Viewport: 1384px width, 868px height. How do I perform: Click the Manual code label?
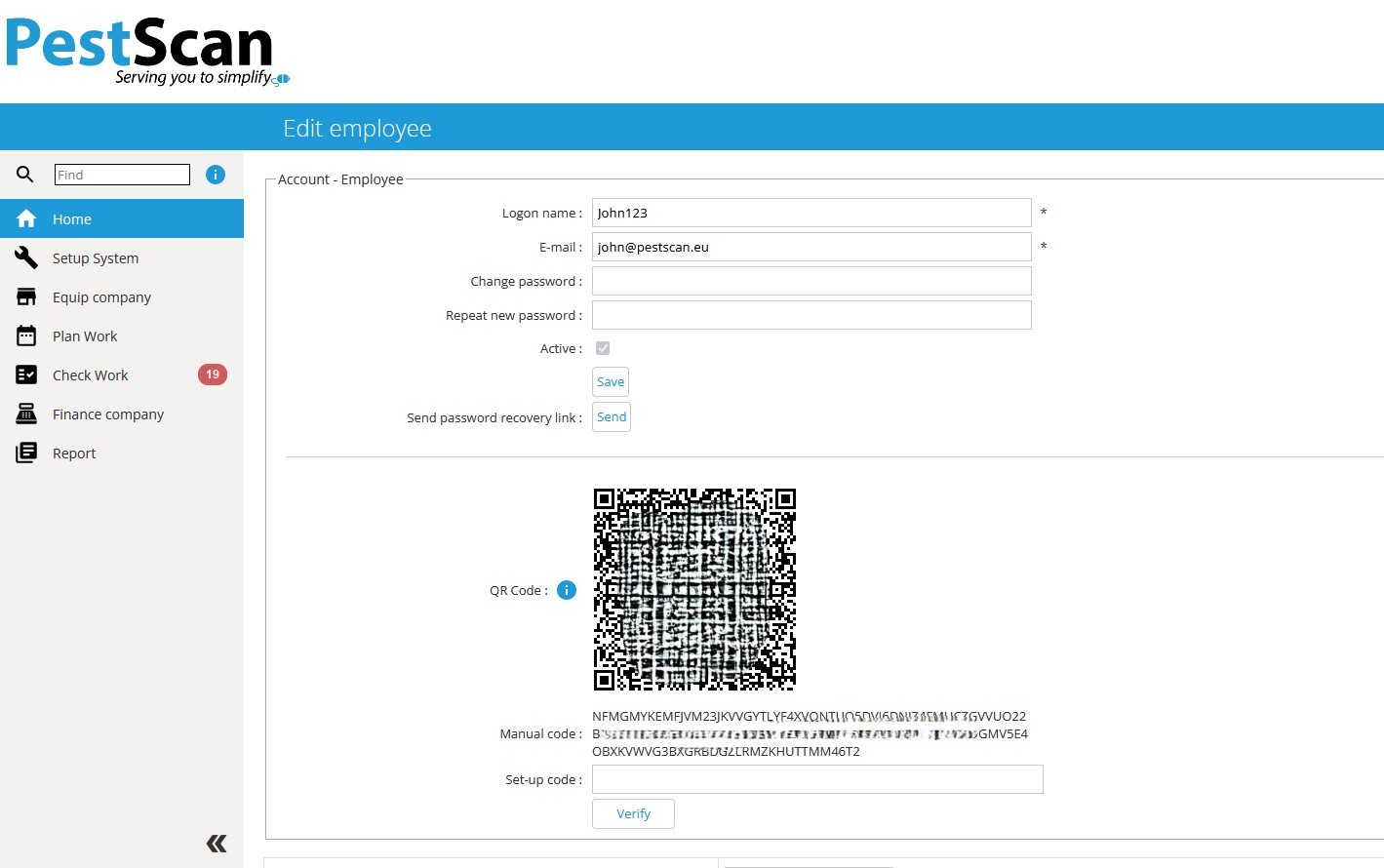540,733
